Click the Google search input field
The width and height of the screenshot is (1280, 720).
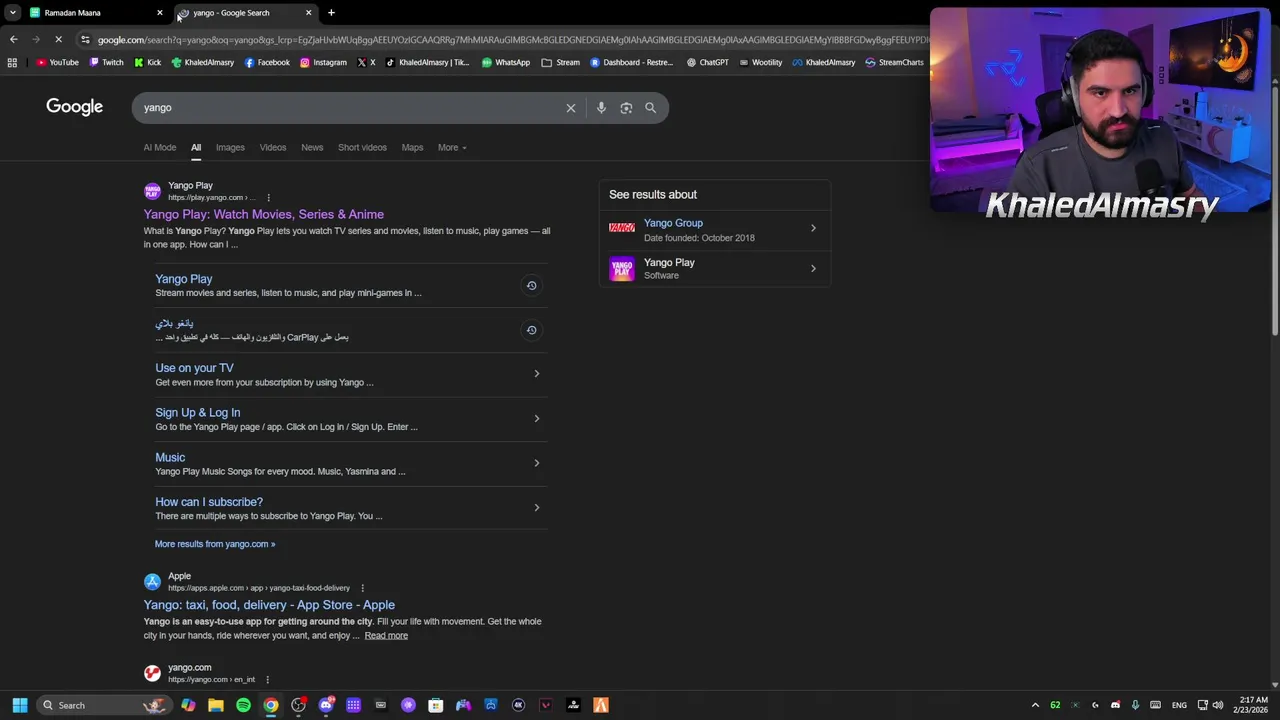(350, 108)
